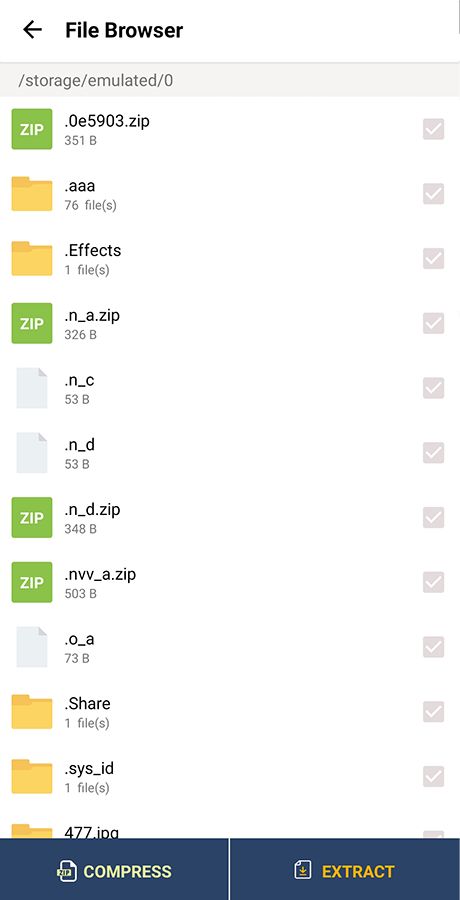This screenshot has height=900, width=460.
Task: Click the EXTRACT button
Action: [x=345, y=870]
